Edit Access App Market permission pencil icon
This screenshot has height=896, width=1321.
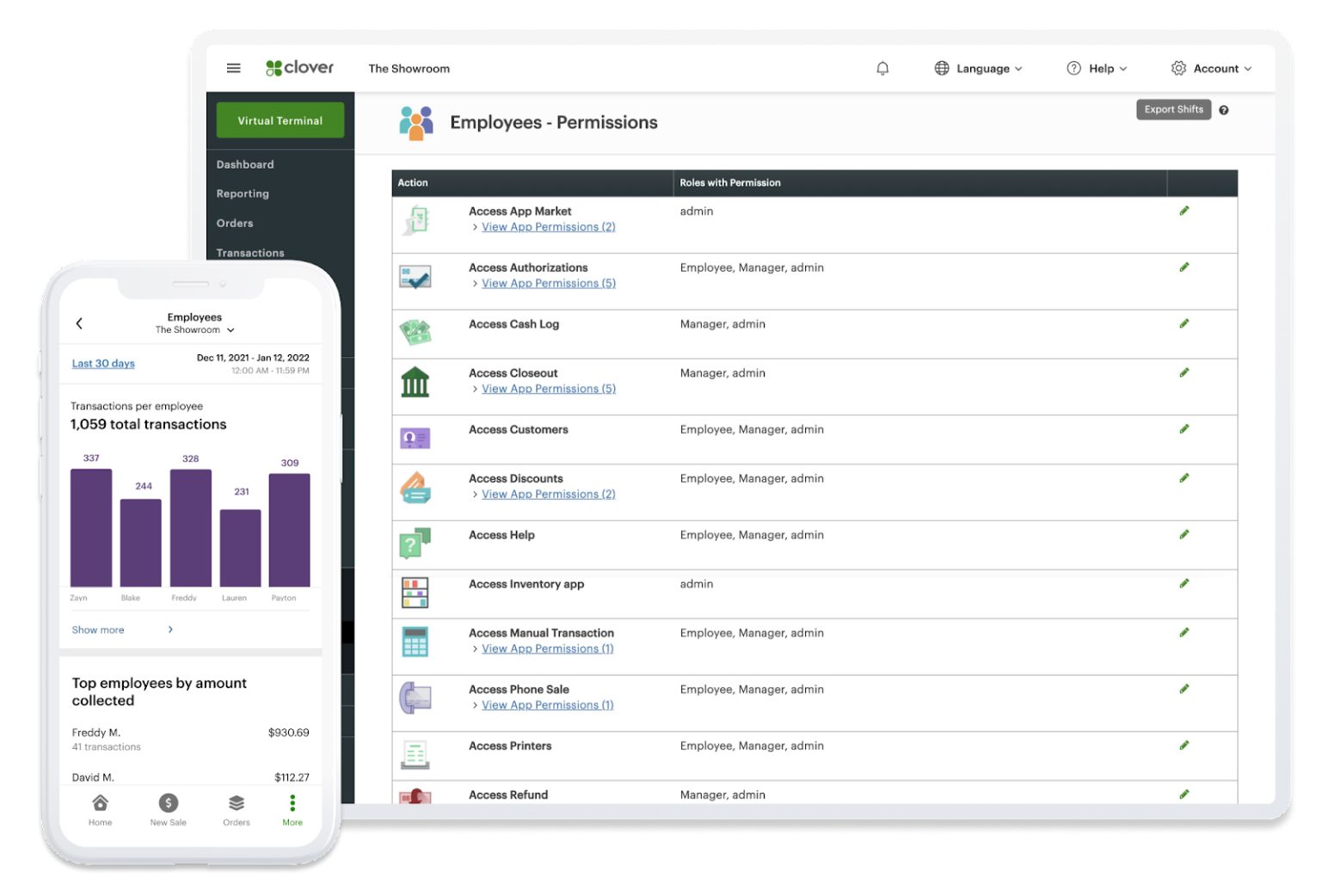1184,211
